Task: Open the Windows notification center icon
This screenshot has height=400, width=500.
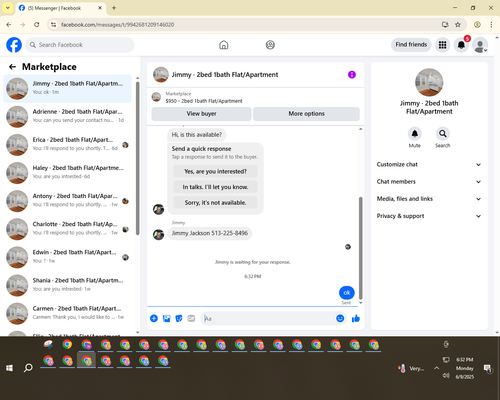Action: point(488,368)
